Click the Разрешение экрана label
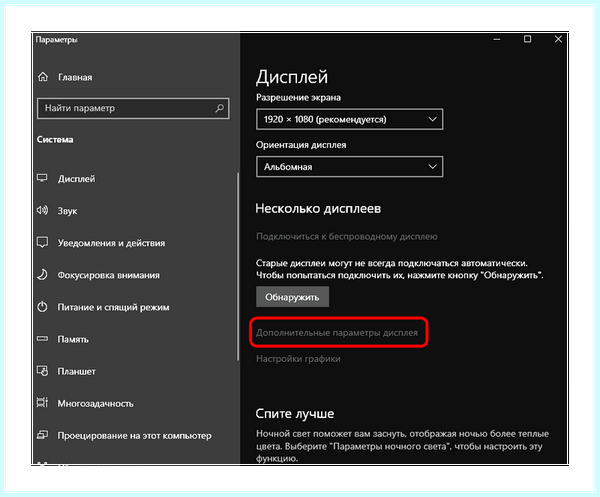This screenshot has height=497, width=600. point(298,98)
